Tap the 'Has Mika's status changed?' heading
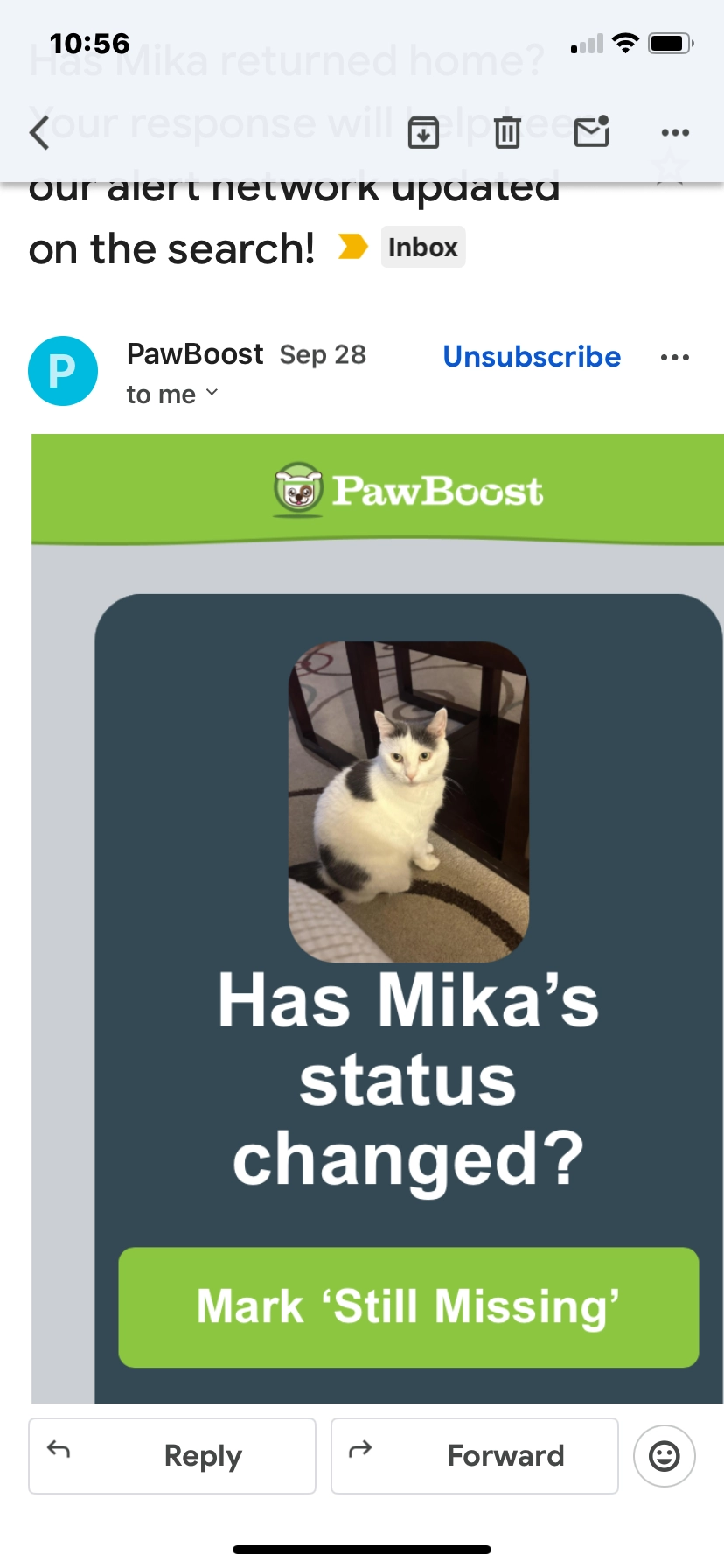Image resolution: width=724 pixels, height=1568 pixels. [x=408, y=1080]
